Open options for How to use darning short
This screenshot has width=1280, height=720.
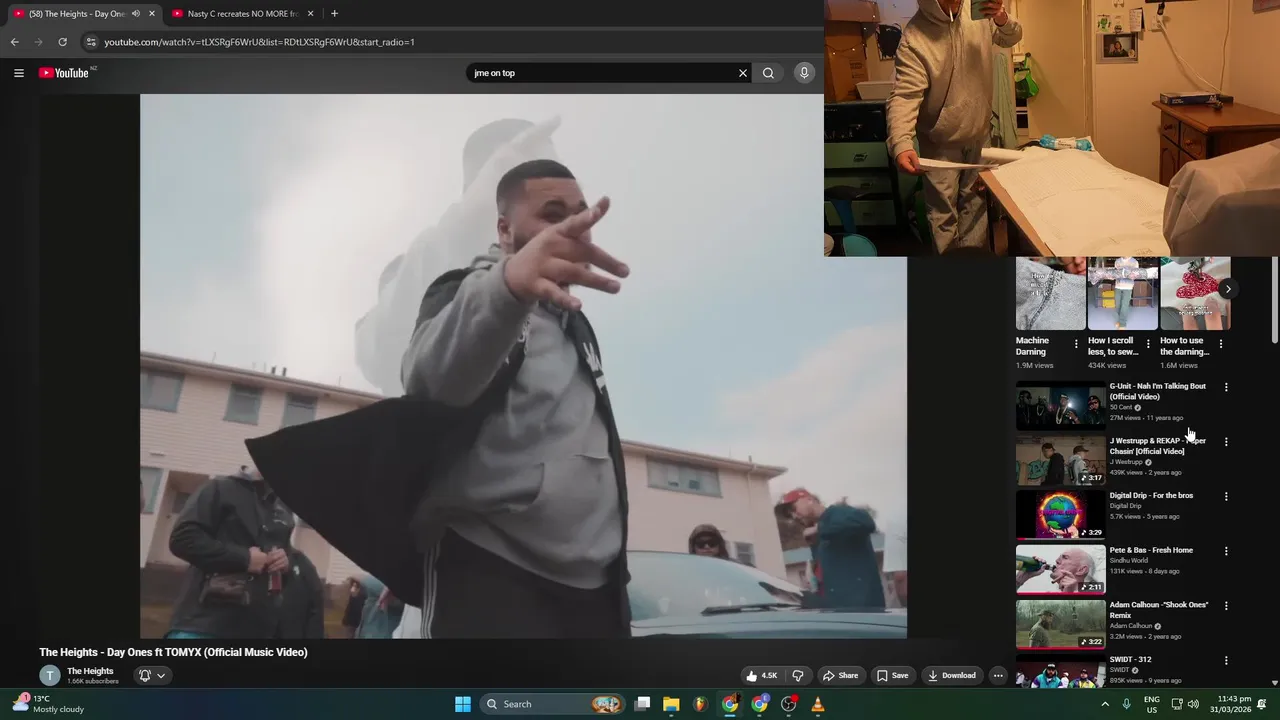[x=1220, y=344]
